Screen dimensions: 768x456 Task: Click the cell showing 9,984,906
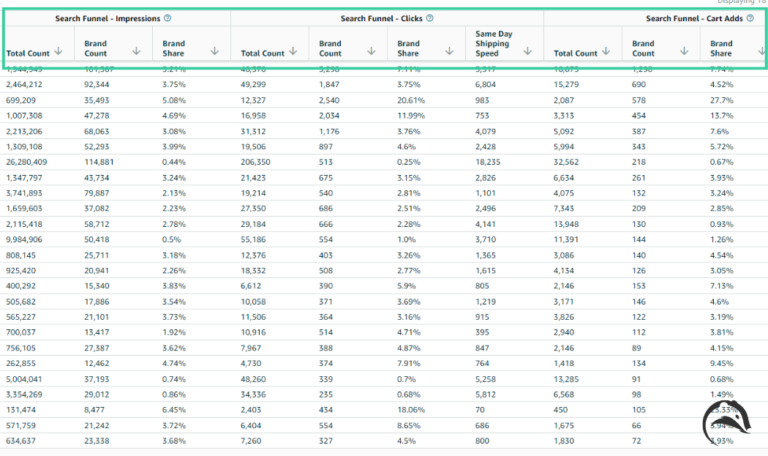[x=24, y=240]
